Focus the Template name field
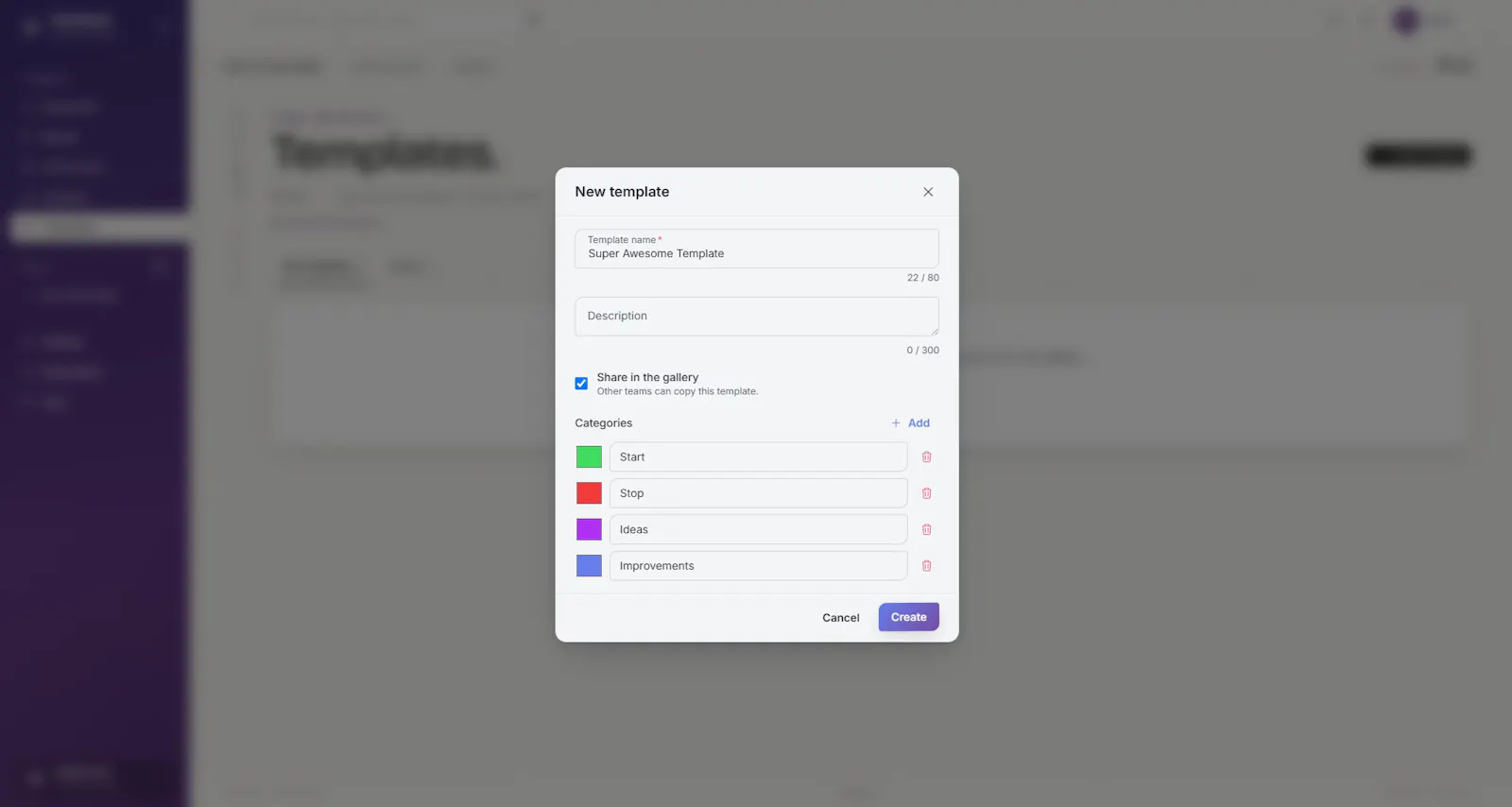Screen dimensions: 1512x807 click(x=757, y=249)
